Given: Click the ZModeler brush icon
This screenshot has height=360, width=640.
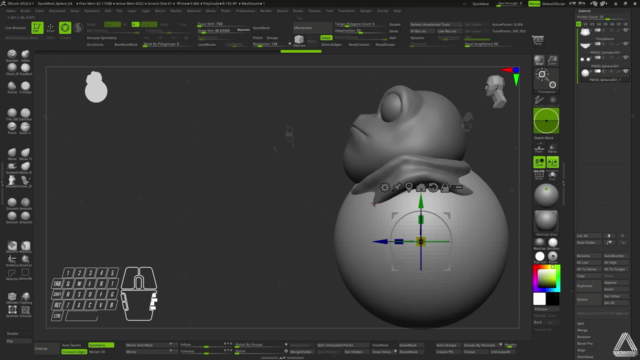Looking at the screenshot, I should tap(12, 297).
